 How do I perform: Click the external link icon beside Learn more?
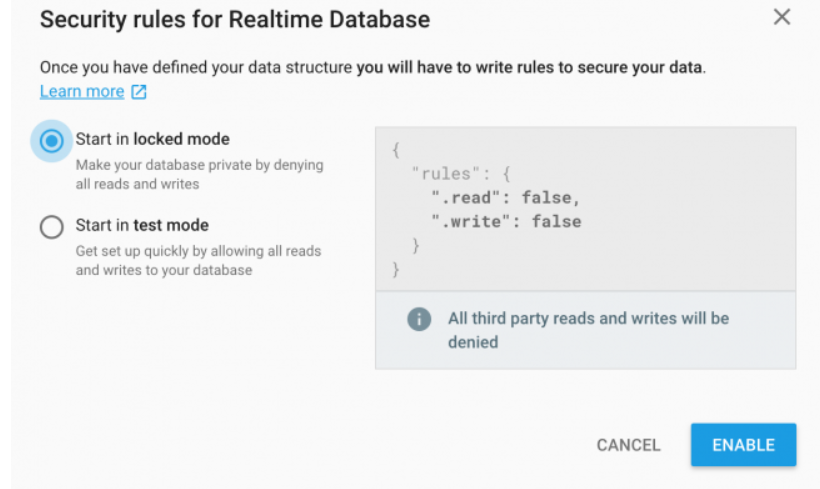(x=139, y=92)
